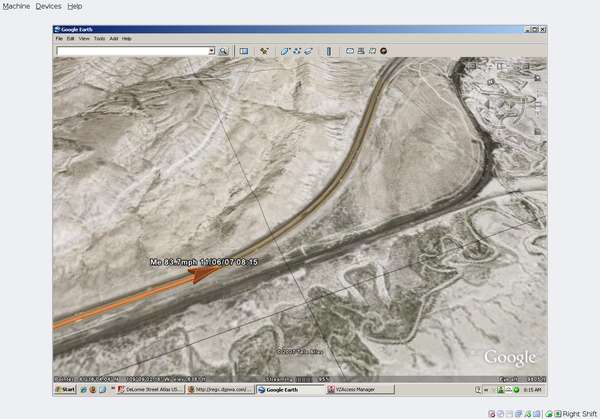Add a polygon using the toolbar icon
Screen dimensions: 600x419
(x=285, y=51)
